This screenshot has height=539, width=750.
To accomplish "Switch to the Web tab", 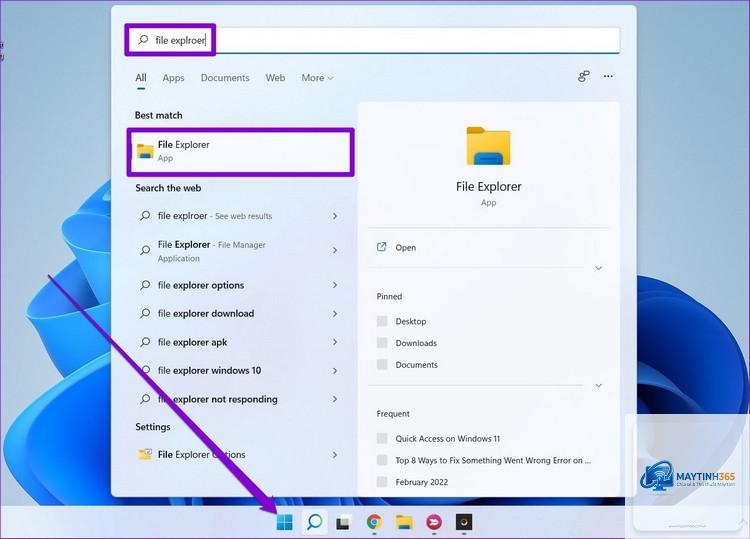I will click(x=275, y=77).
